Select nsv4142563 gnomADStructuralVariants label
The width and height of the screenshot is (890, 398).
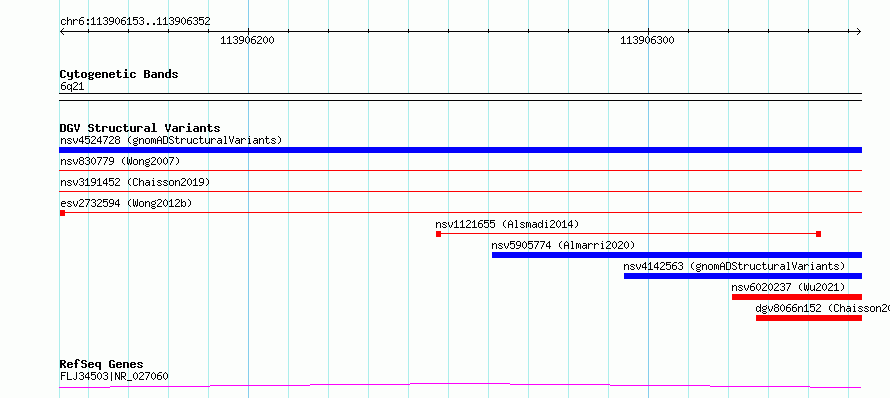(734, 266)
